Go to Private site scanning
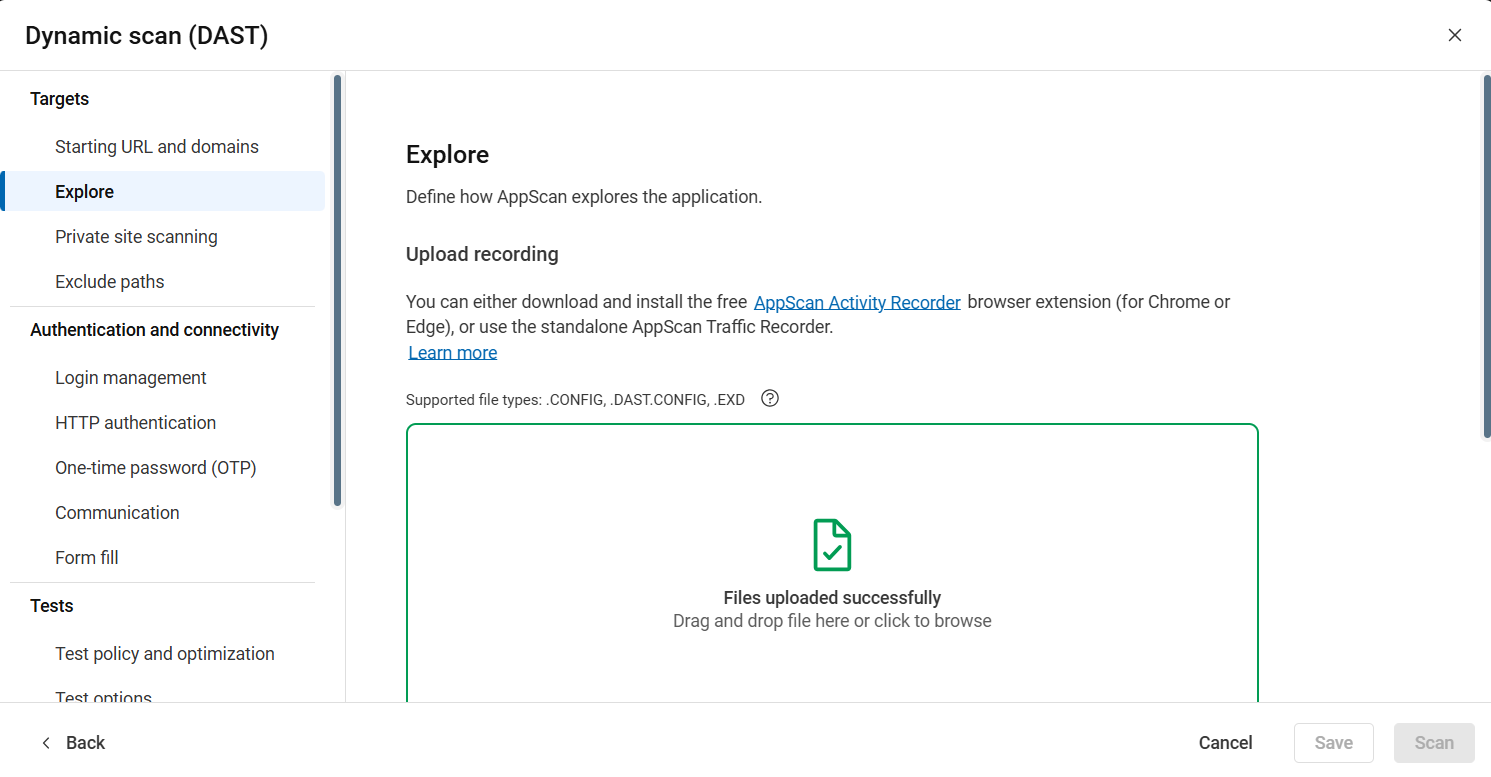 pos(136,237)
